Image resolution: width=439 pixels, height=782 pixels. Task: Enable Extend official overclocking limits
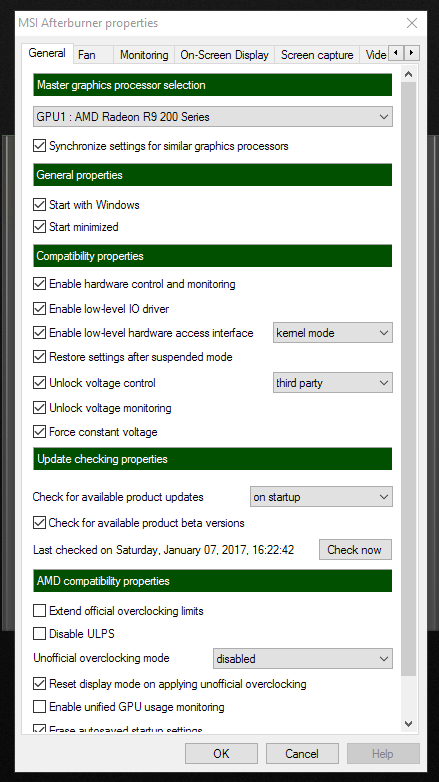(x=39, y=610)
